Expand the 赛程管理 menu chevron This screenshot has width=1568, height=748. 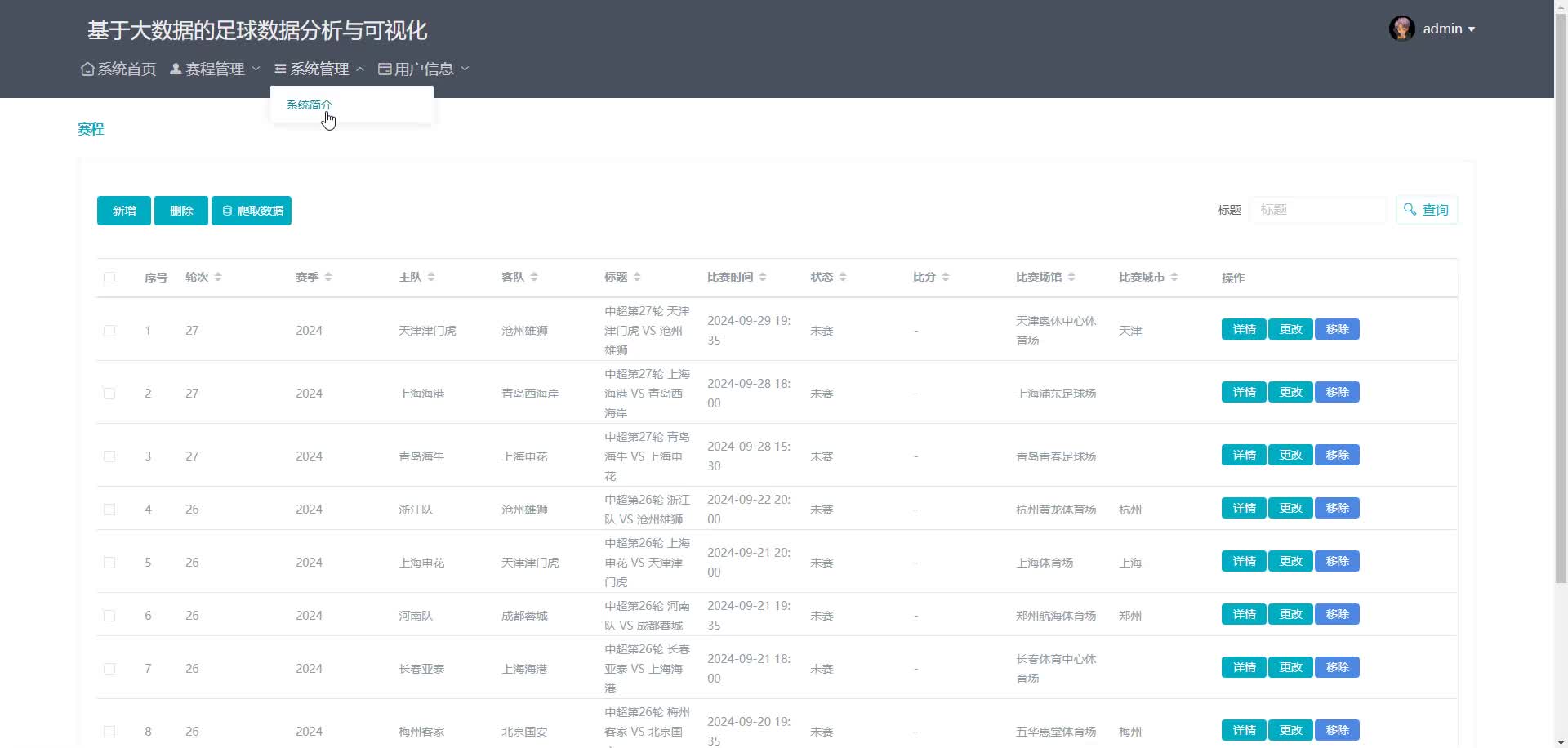[256, 69]
